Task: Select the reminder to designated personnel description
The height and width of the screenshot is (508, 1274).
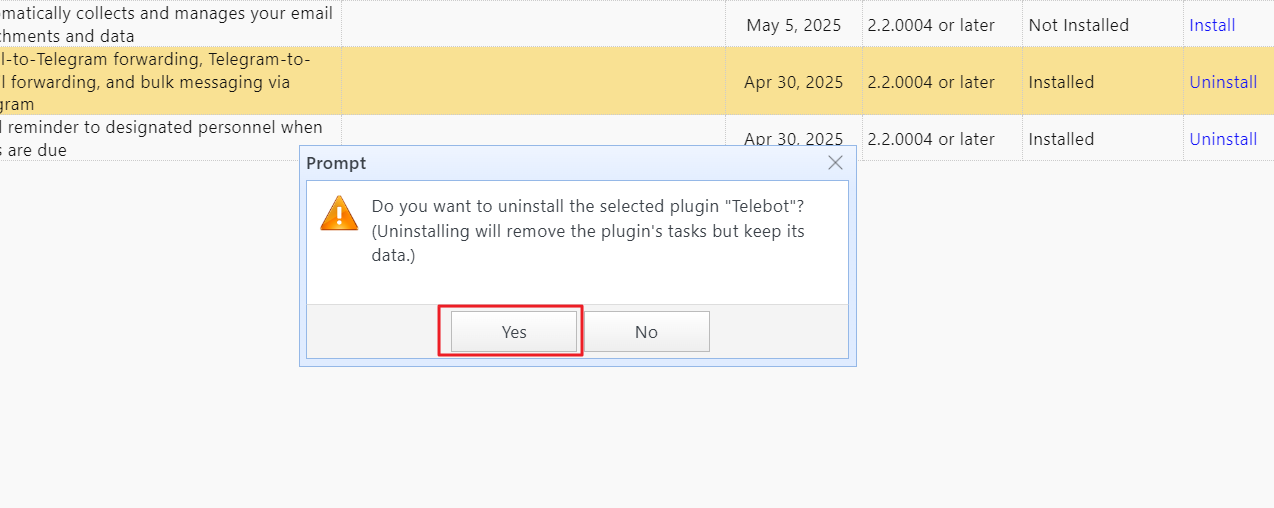Action: click(161, 139)
